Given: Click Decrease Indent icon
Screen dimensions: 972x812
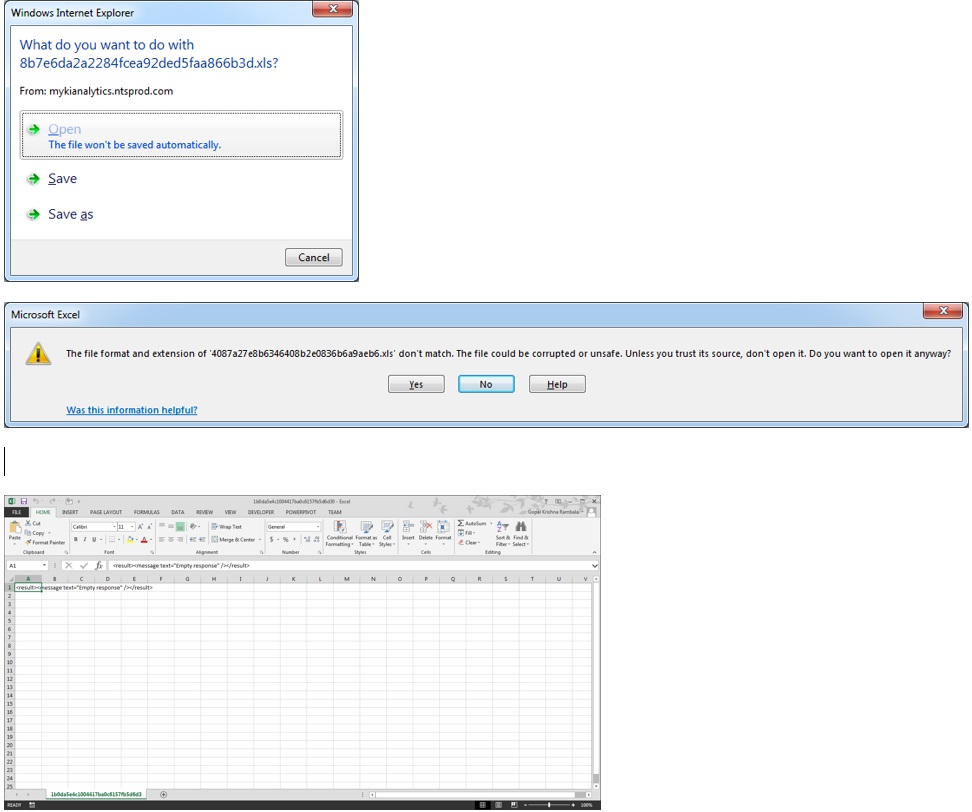Looking at the screenshot, I should point(193,539).
